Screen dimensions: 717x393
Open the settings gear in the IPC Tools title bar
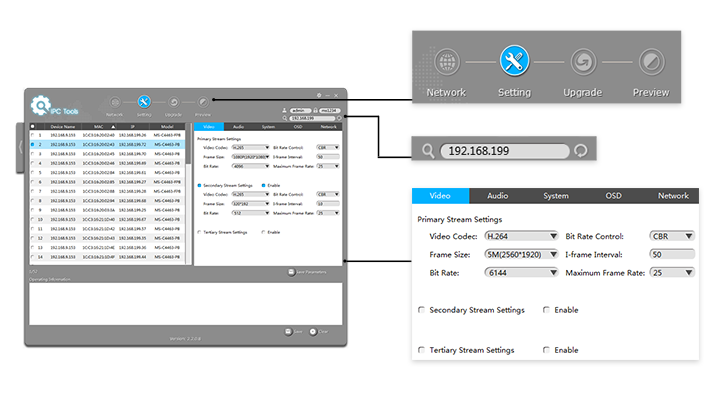[x=319, y=95]
